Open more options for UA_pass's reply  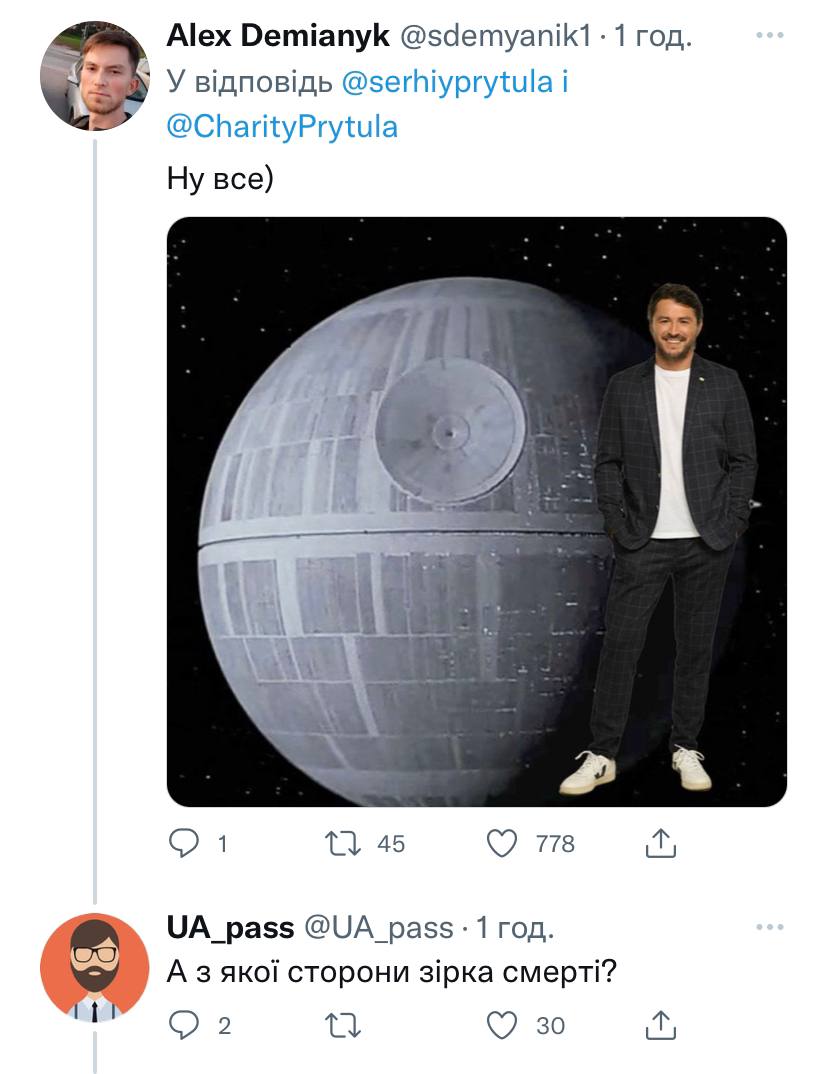(769, 927)
